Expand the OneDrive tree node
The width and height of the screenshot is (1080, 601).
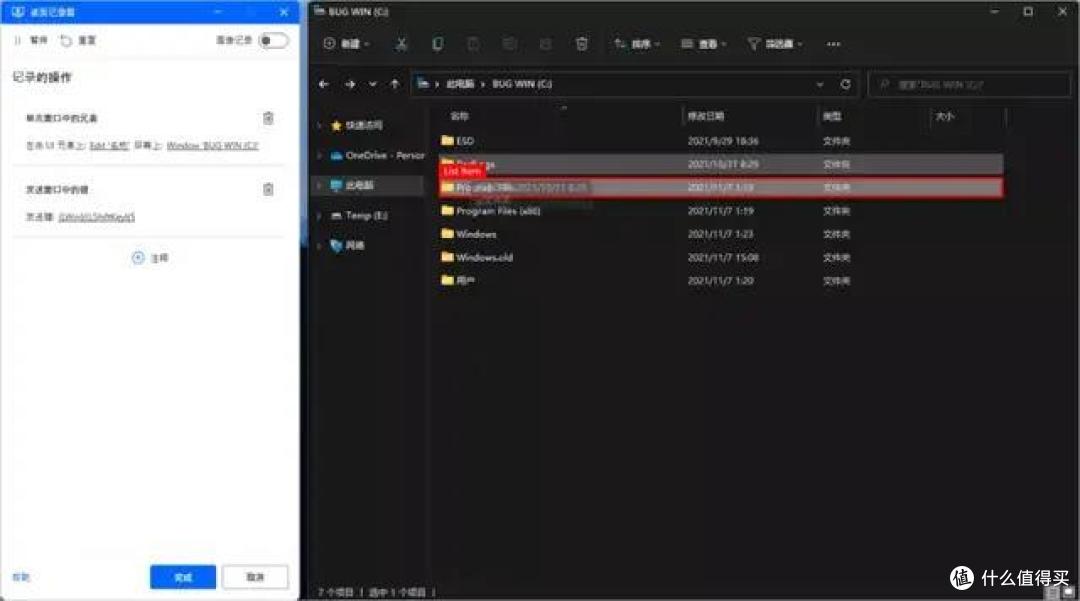319,156
